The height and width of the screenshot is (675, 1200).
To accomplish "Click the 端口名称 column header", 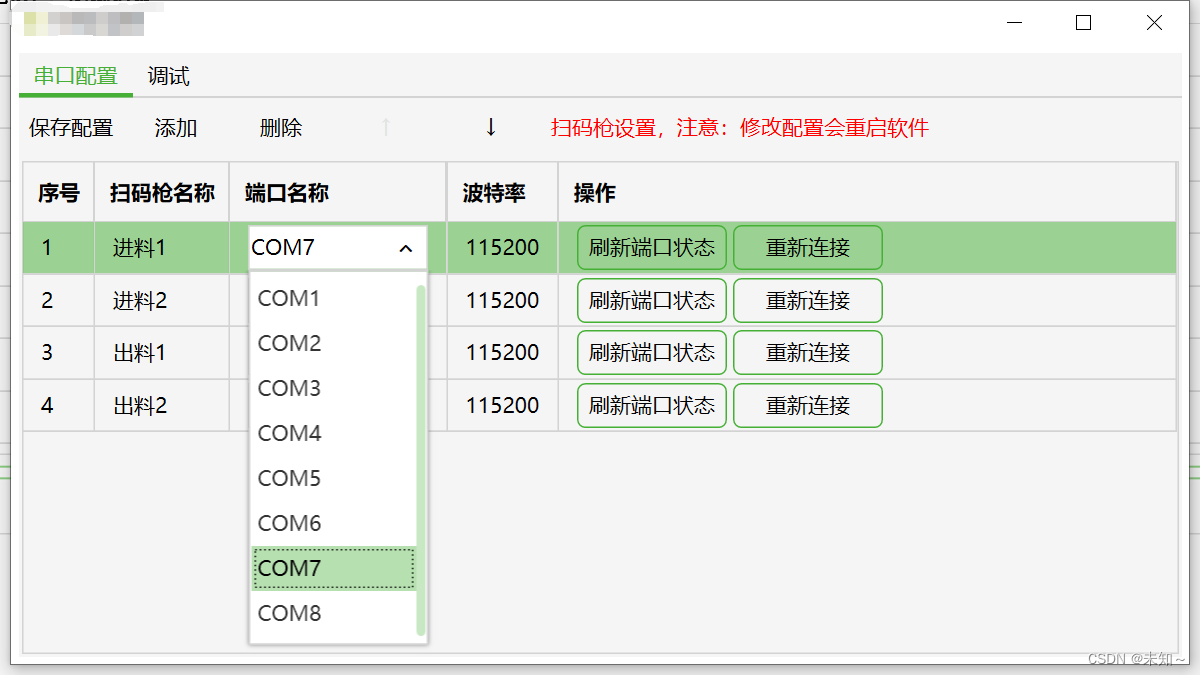I will click(285, 192).
